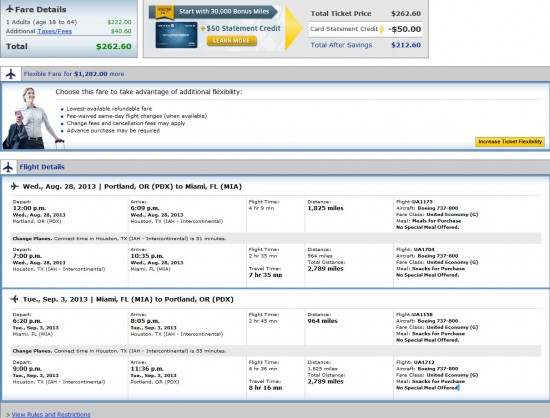The height and width of the screenshot is (418, 550).
Task: Open View Rules and Restrictions link
Action: [51, 414]
